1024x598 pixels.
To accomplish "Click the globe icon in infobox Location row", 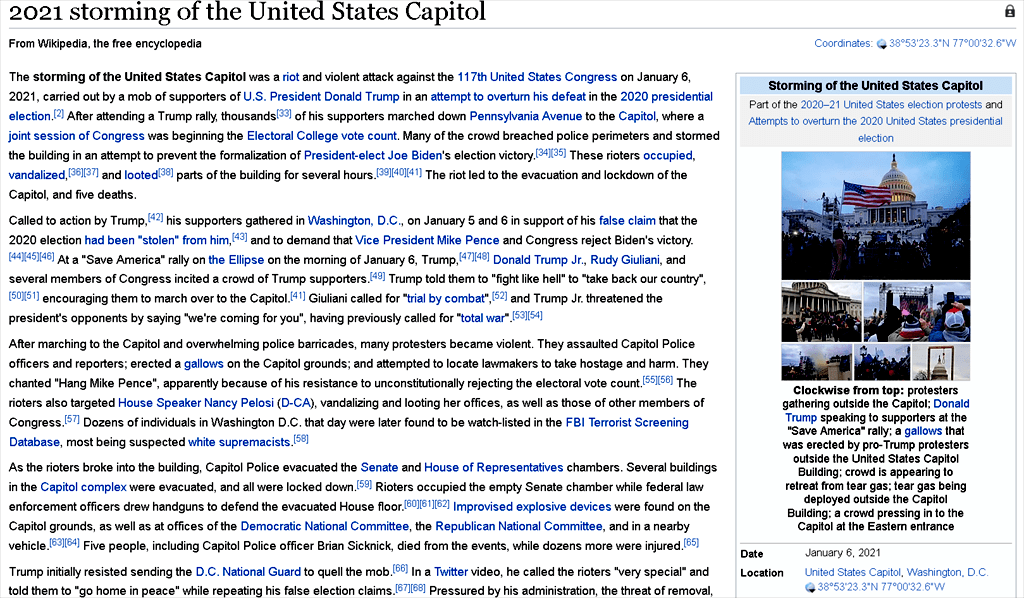I will click(x=811, y=587).
